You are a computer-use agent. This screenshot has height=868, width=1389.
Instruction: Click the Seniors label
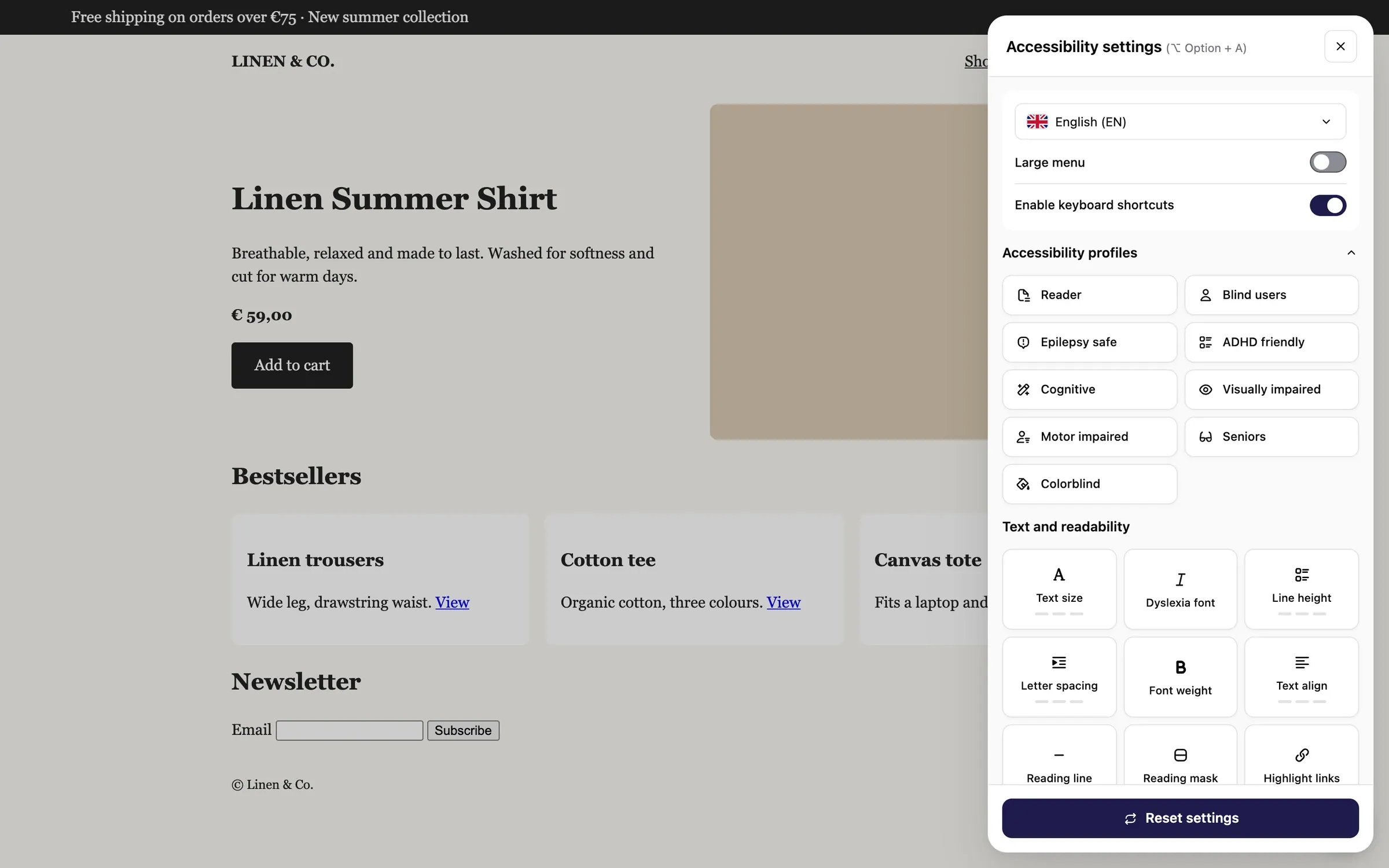click(1244, 437)
